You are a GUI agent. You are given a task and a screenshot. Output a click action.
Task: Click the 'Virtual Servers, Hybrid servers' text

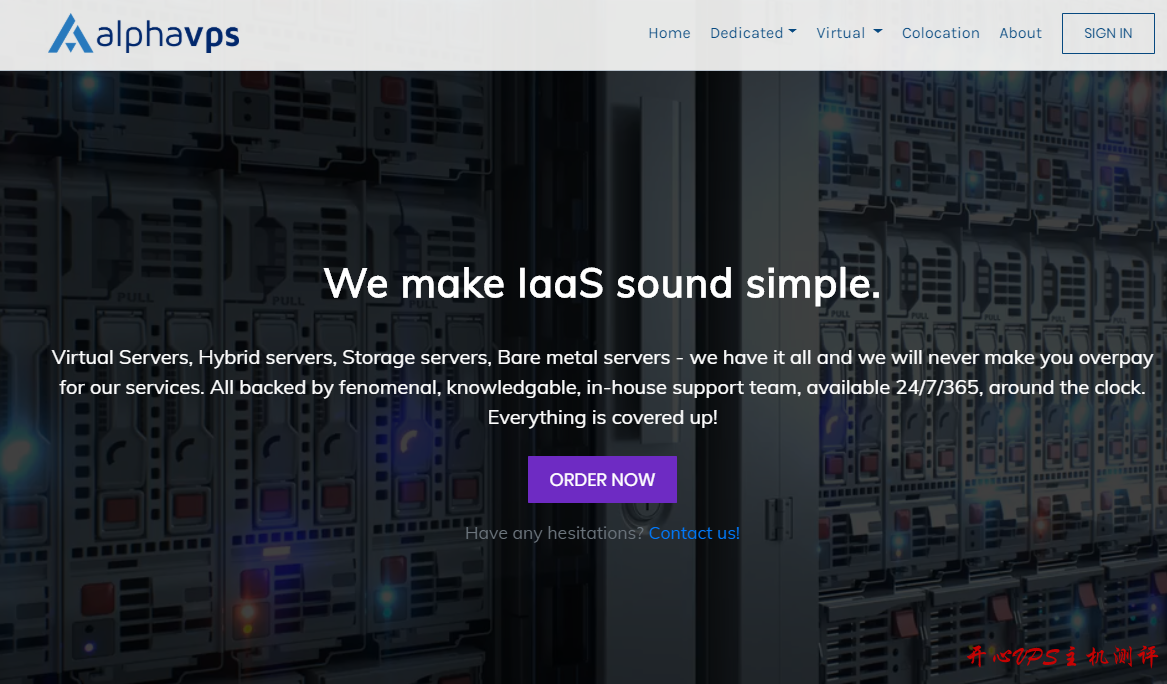(x=194, y=357)
